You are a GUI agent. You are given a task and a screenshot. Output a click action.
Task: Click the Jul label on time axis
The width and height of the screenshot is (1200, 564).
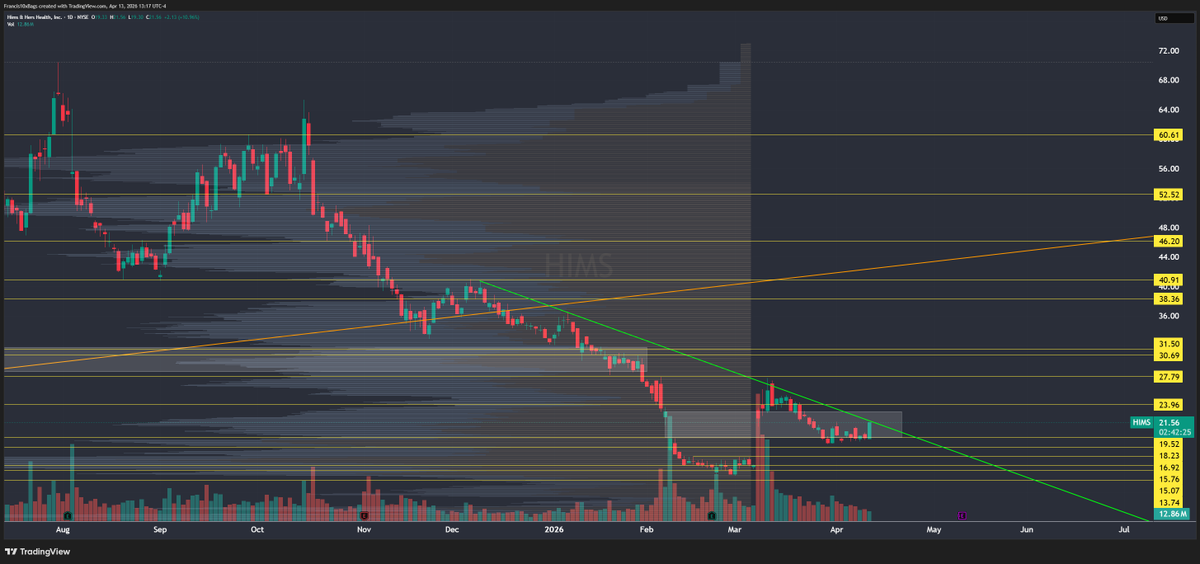pos(1124,529)
